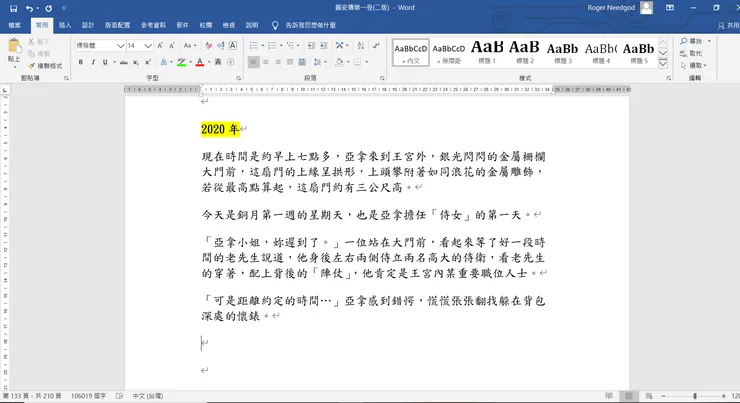Open the font name dropdown

[x=120, y=45]
